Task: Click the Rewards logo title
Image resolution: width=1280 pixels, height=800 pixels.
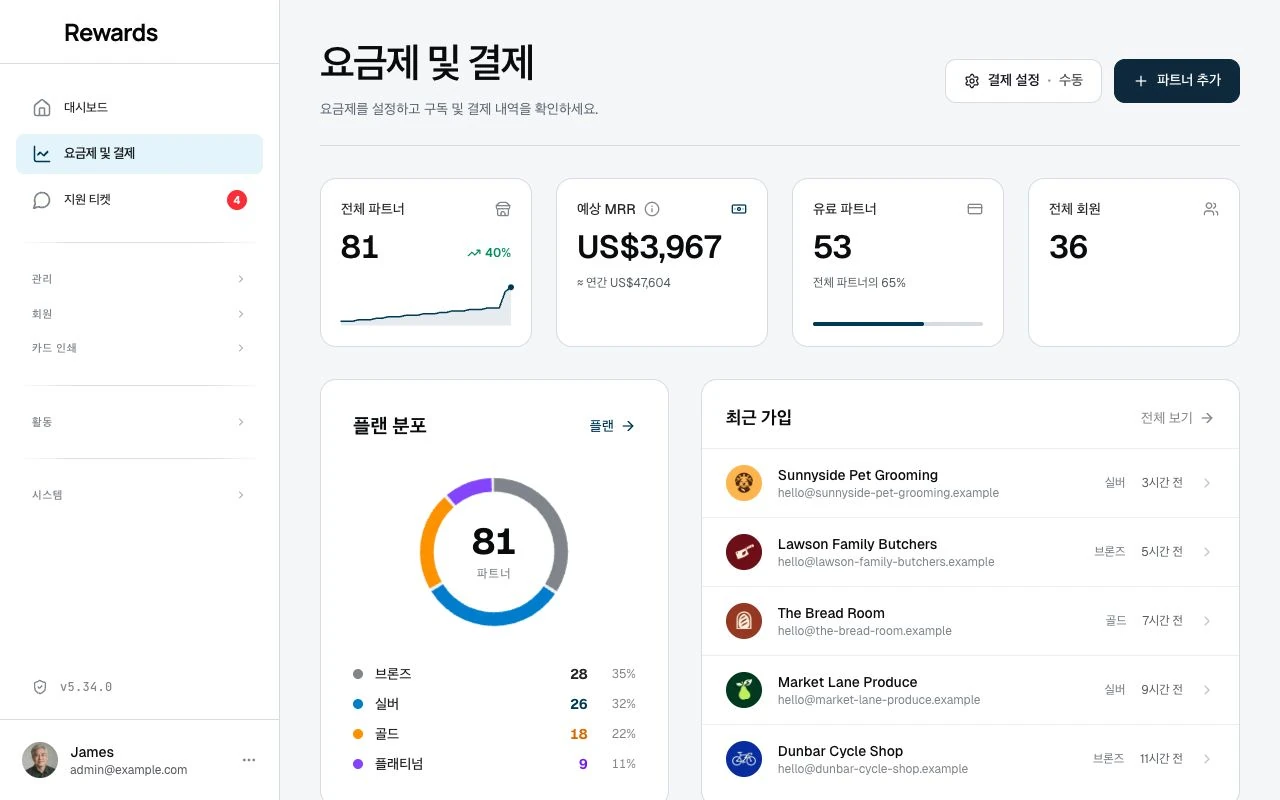Action: (111, 32)
